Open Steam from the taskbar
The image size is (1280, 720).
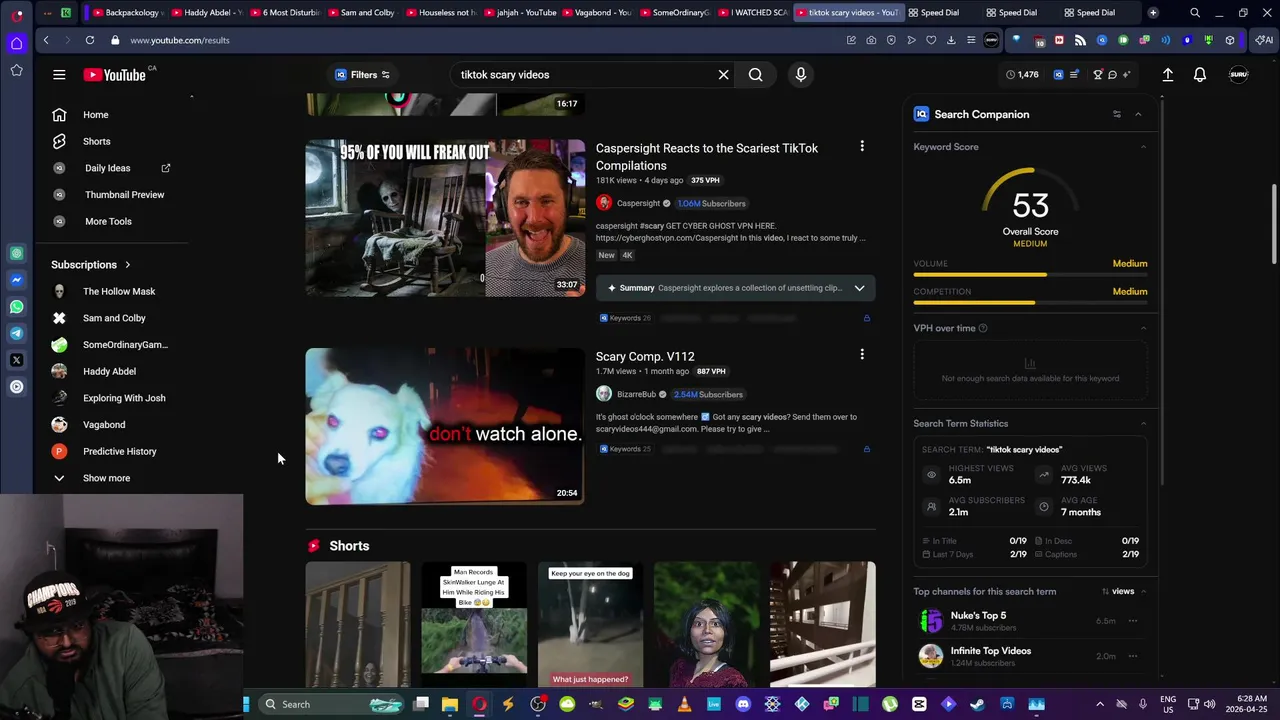[x=977, y=704]
